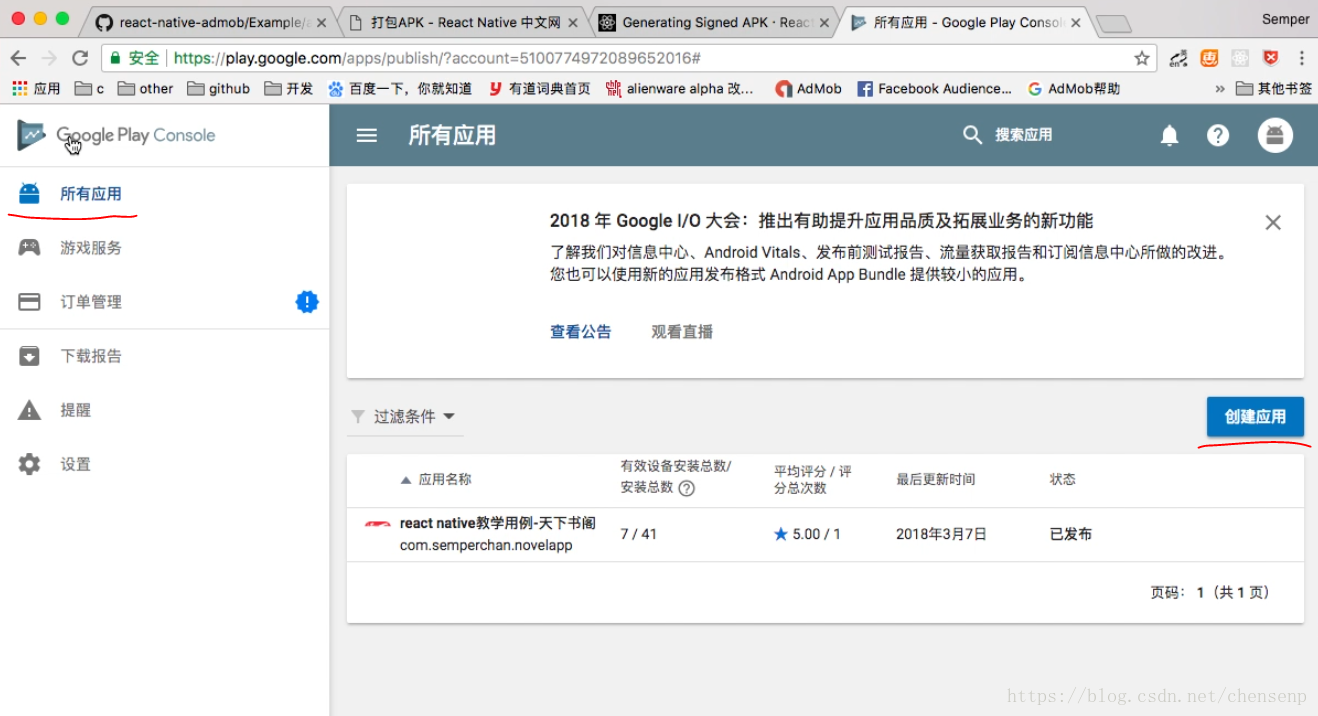Click the novelapp application icon in the table

click(x=378, y=524)
